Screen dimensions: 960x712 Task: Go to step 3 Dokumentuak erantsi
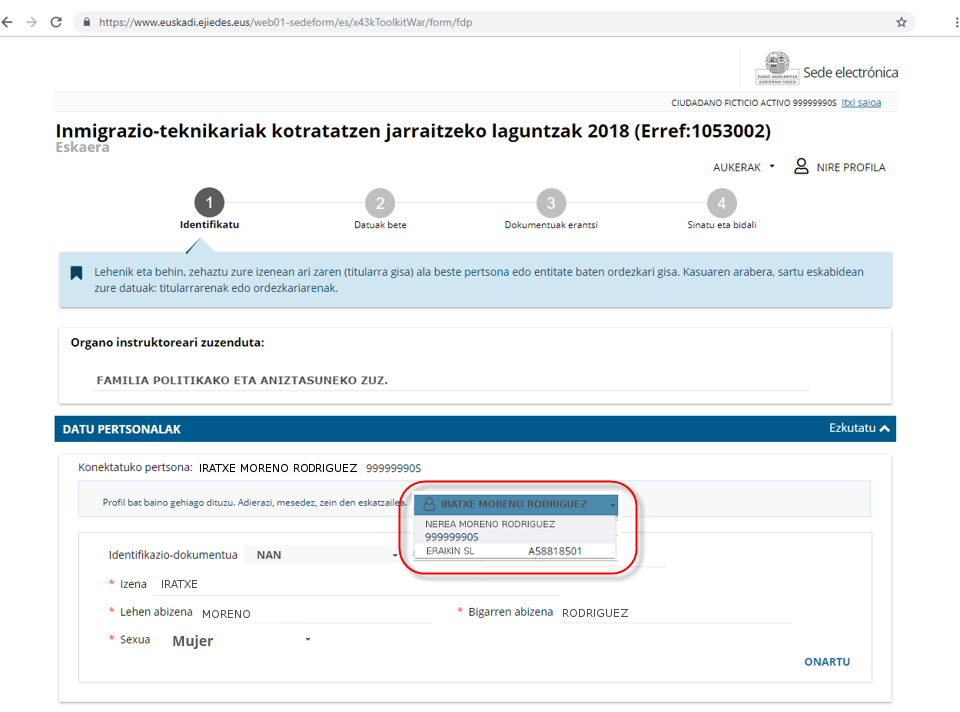pyautogui.click(x=551, y=204)
